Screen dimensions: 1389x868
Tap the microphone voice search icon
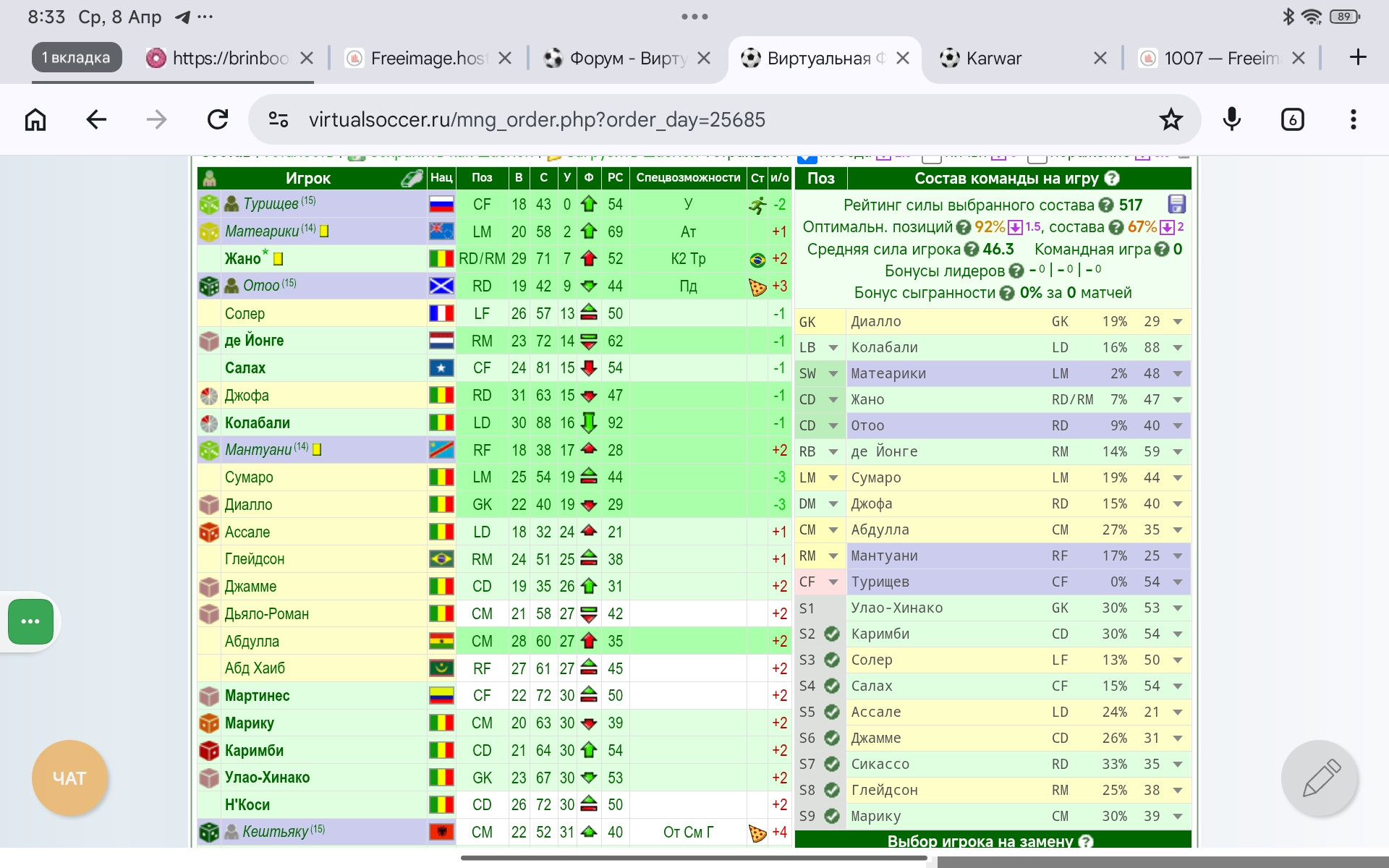[x=1231, y=119]
